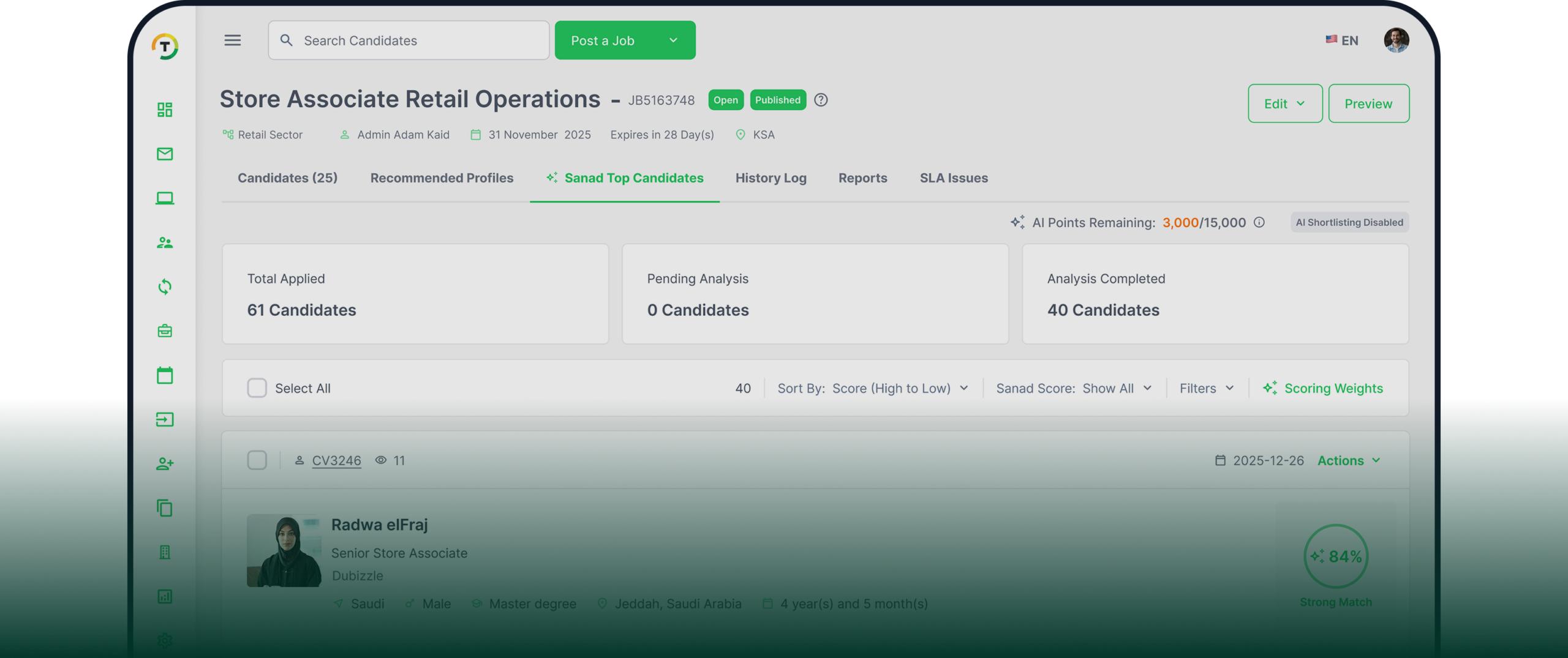Check the checkbox next to CV3246
Viewport: 1568px width, 658px height.
coord(257,460)
